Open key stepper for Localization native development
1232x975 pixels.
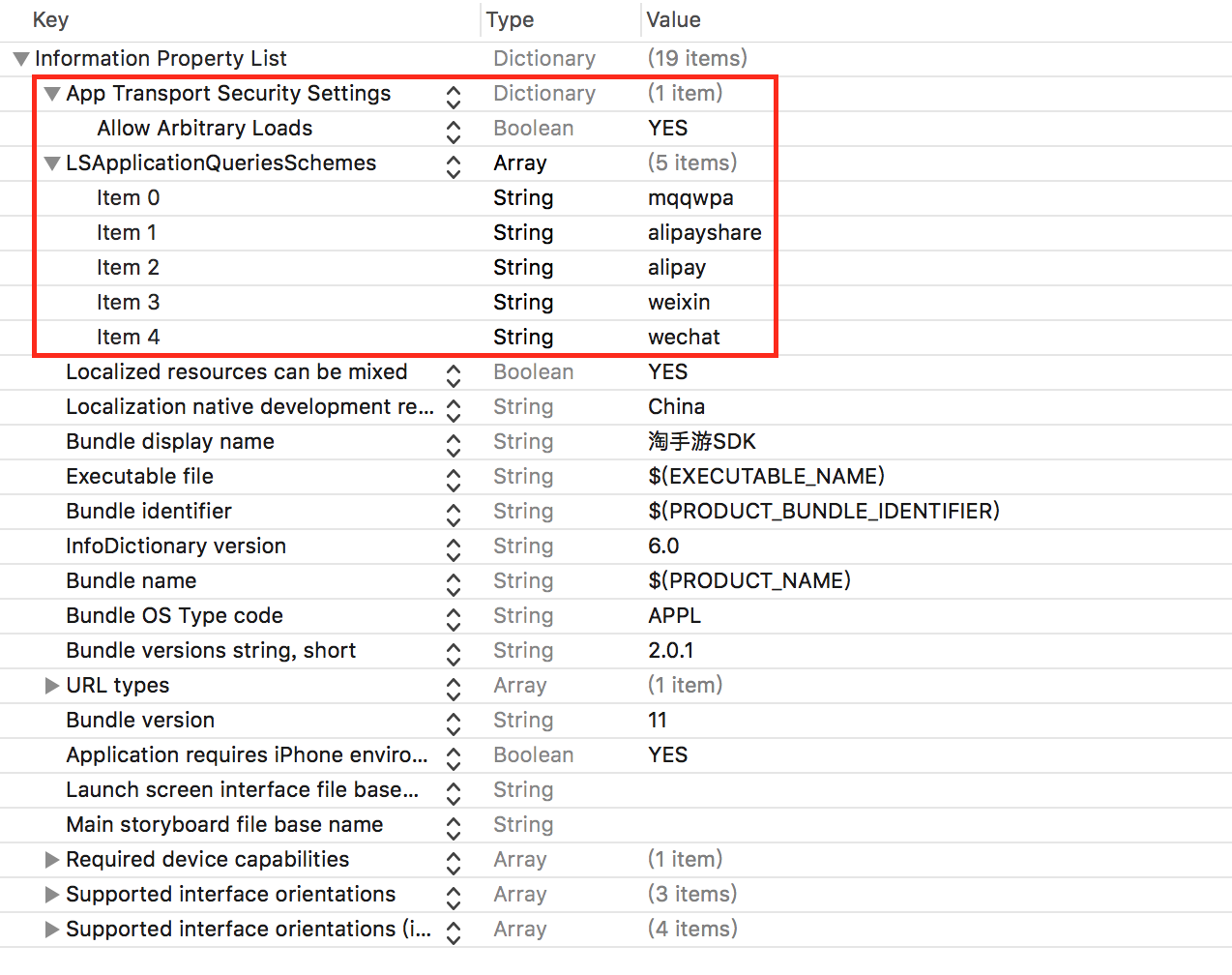pos(454,409)
